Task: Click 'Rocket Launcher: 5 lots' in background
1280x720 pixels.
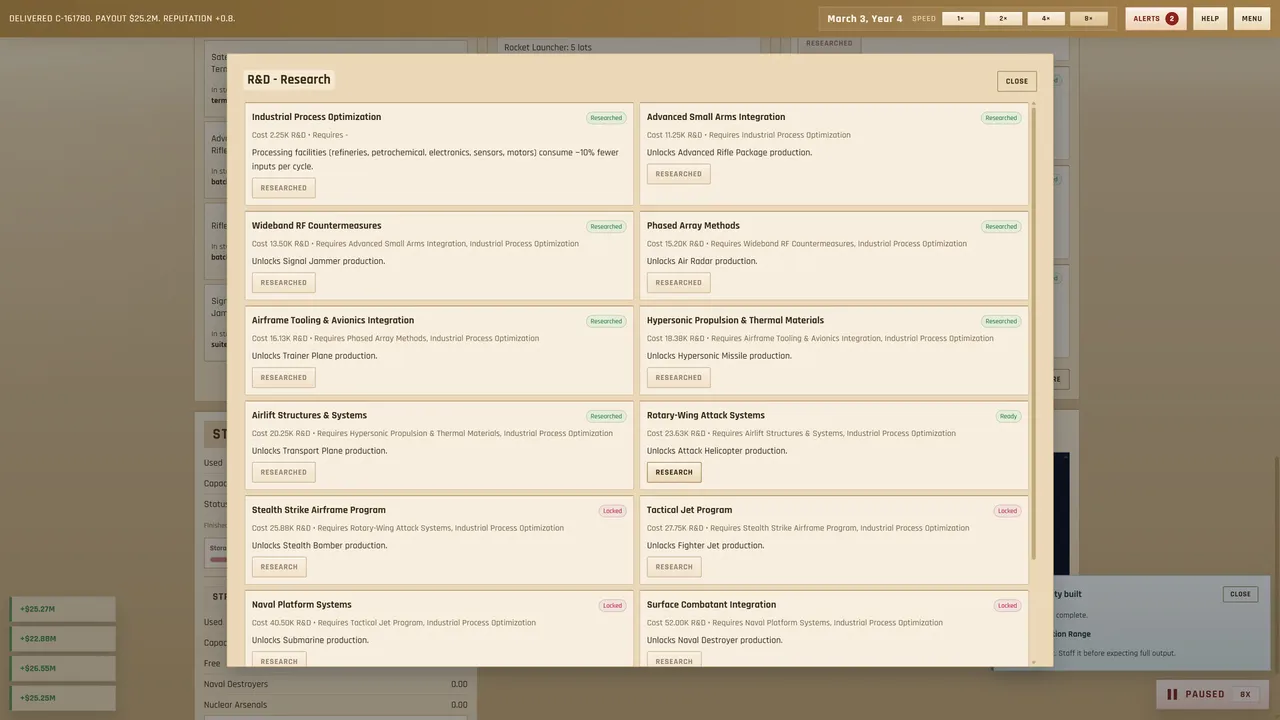Action: pyautogui.click(x=548, y=48)
